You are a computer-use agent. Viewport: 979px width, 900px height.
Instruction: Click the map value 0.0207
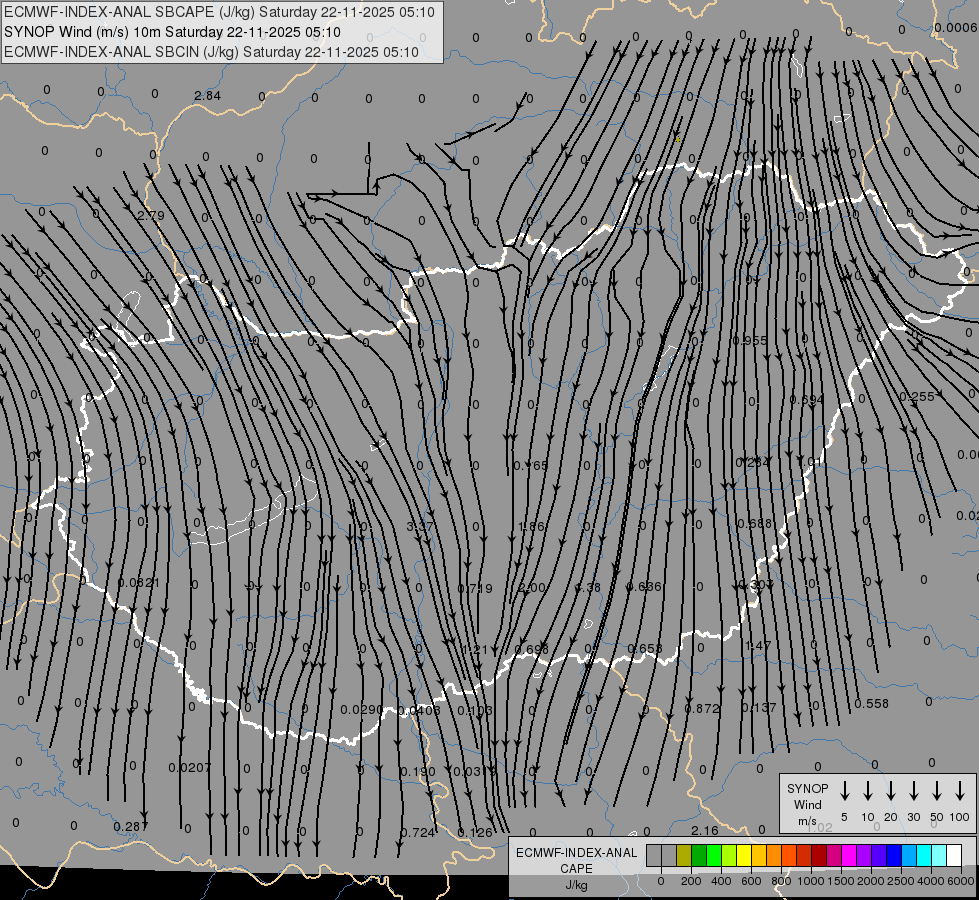click(189, 768)
